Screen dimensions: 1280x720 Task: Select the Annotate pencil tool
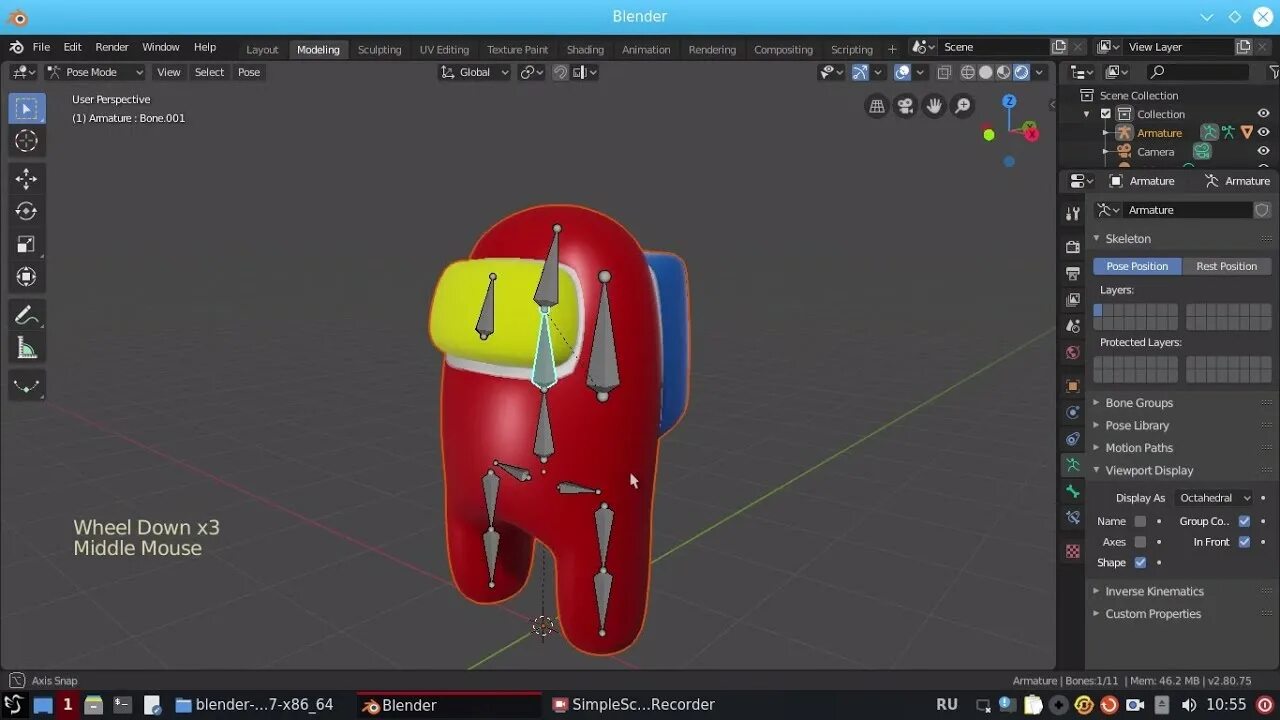coord(27,316)
